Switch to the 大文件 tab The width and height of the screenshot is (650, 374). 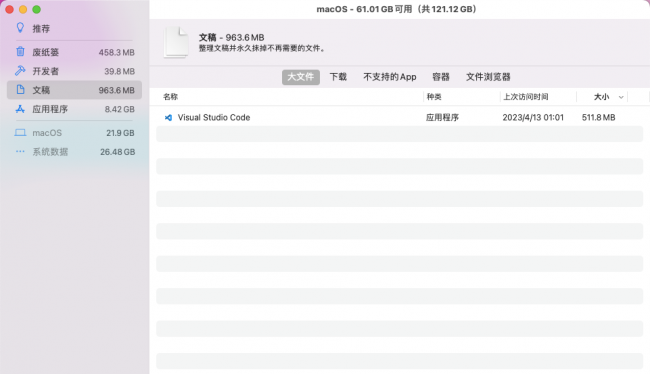(x=301, y=77)
